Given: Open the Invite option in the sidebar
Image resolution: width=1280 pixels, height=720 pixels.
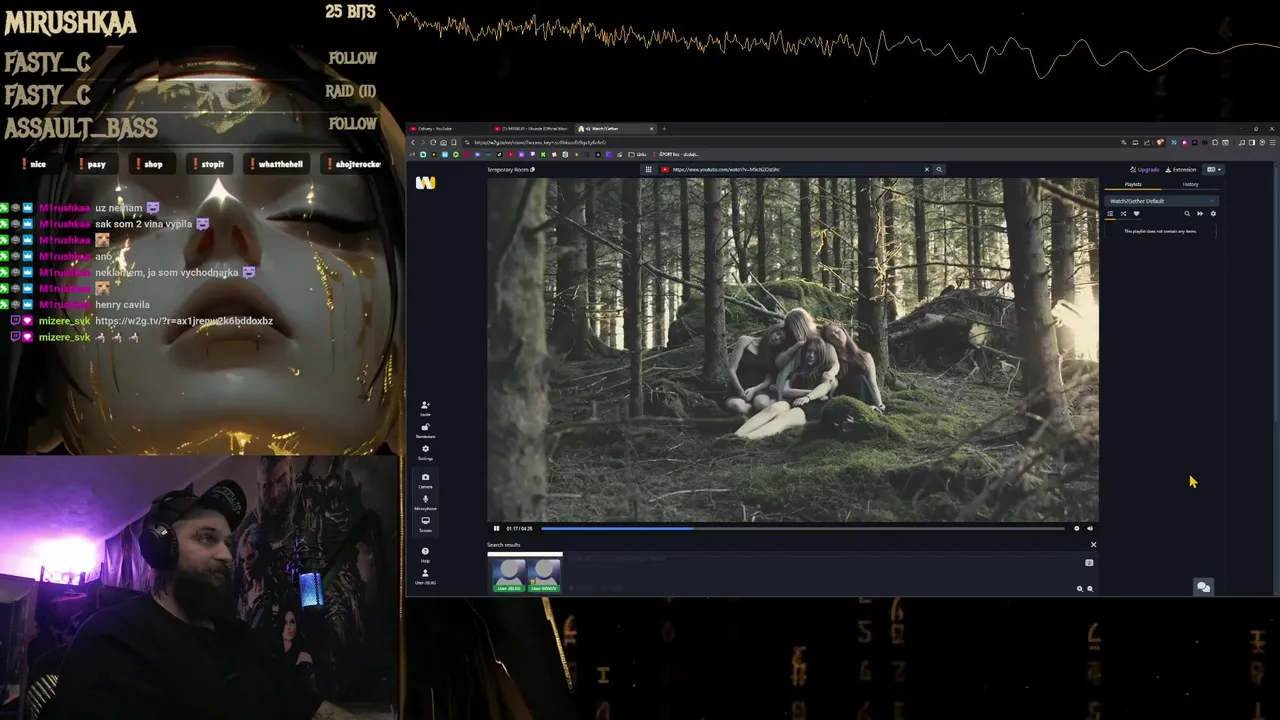Looking at the screenshot, I should coord(425,408).
